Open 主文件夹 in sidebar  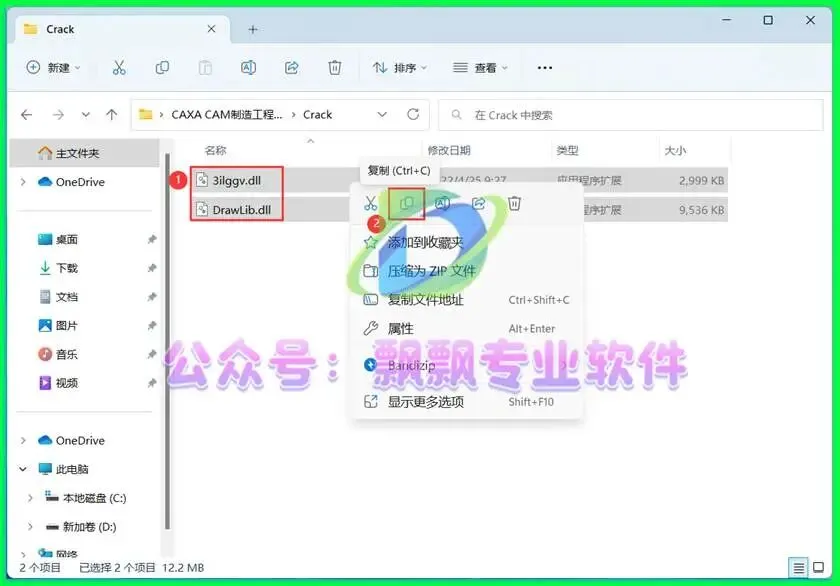(85, 153)
